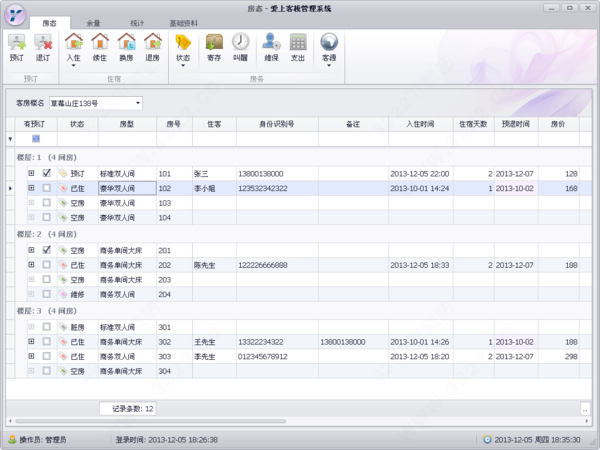Click the clock icon in status bar
This screenshot has width=600, height=450.
pyautogui.click(x=487, y=439)
